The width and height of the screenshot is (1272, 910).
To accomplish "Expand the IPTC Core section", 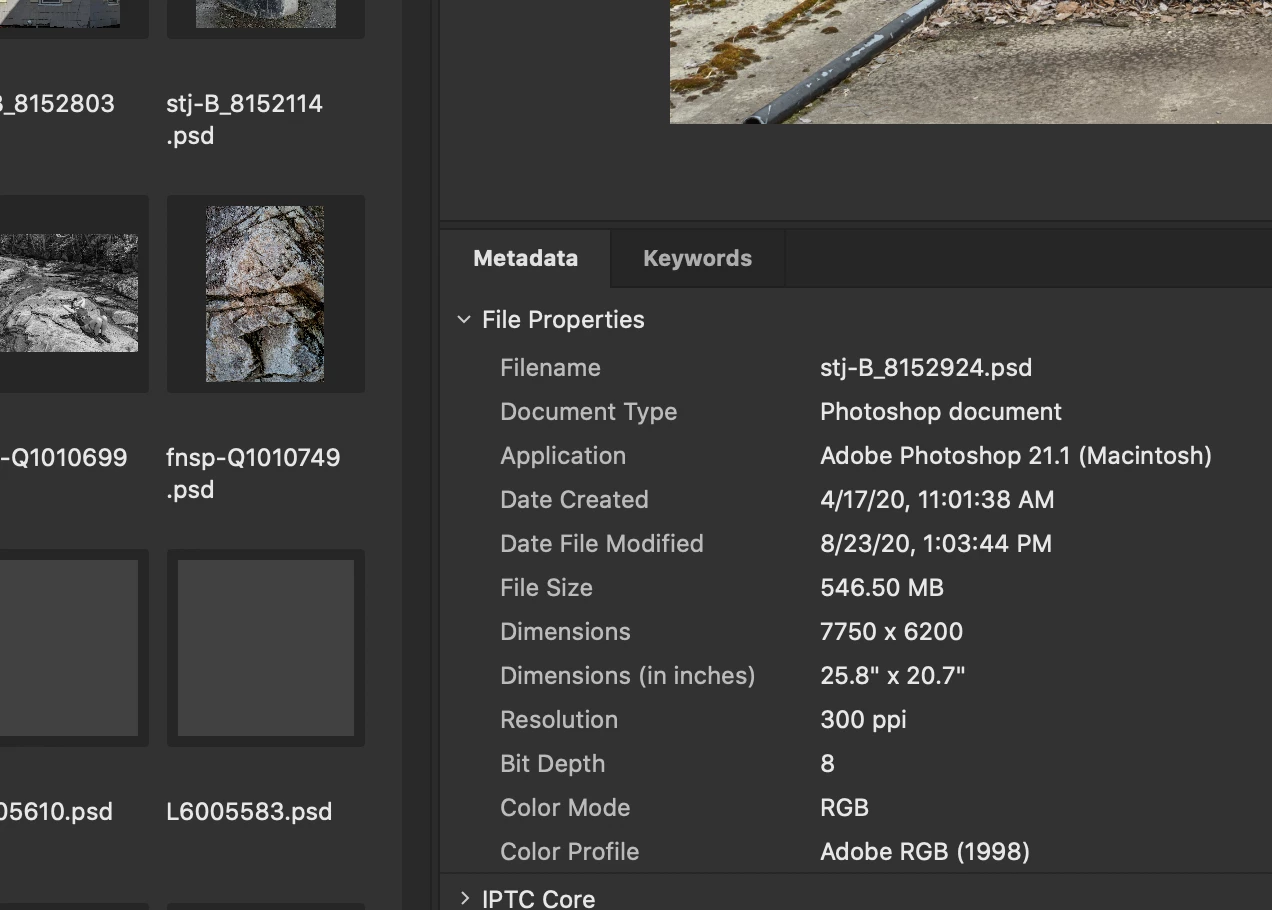I will tap(464, 899).
